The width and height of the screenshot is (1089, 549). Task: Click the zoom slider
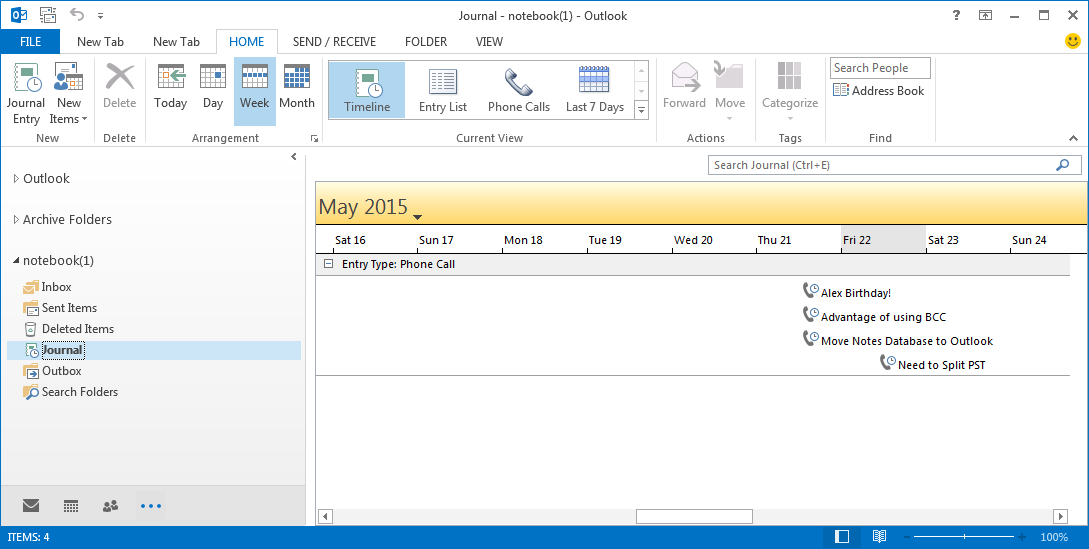963,537
